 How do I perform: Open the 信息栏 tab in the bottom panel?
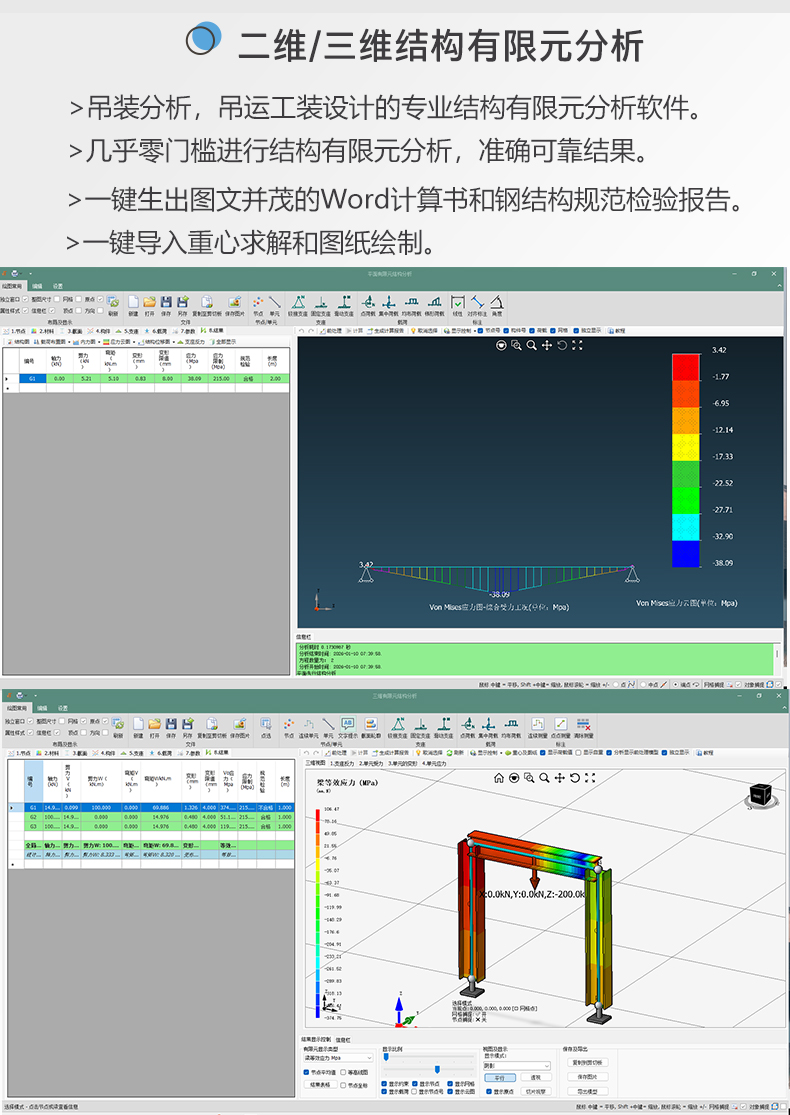coord(343,1039)
